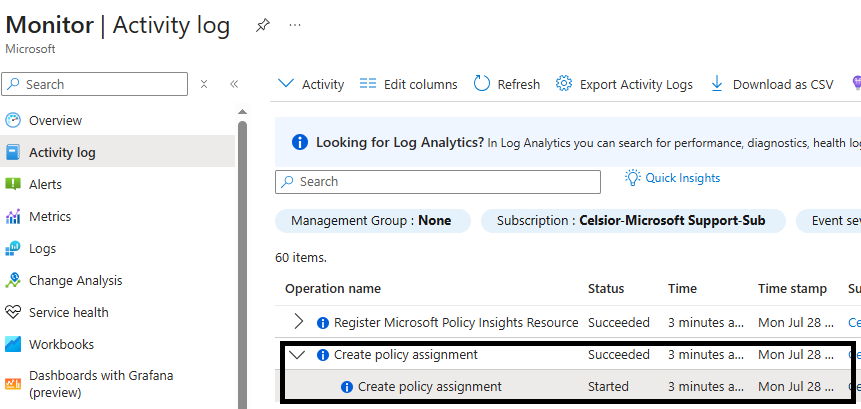The image size is (861, 409).
Task: Click the Dashboards with Grafana icon
Action: [13, 384]
